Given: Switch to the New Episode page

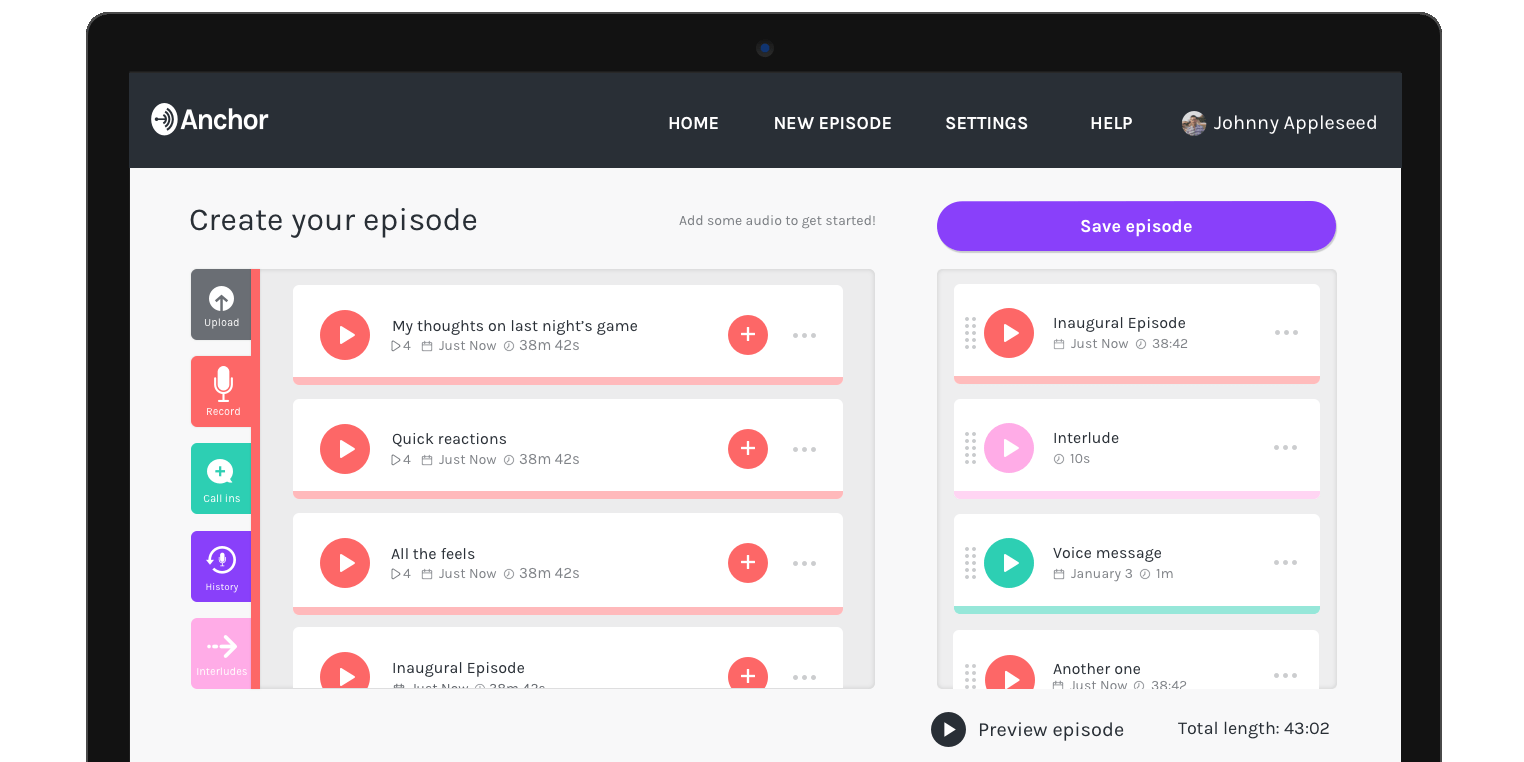Looking at the screenshot, I should click(x=833, y=123).
